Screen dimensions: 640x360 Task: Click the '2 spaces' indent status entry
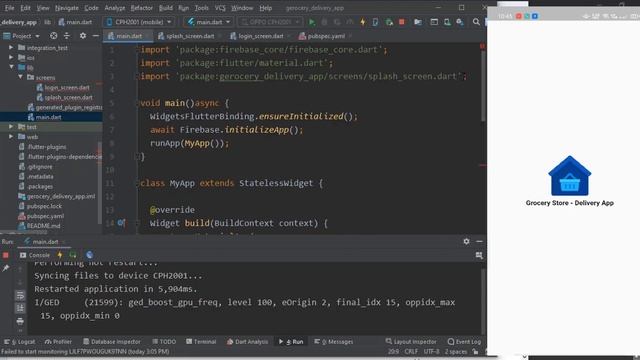(456, 351)
